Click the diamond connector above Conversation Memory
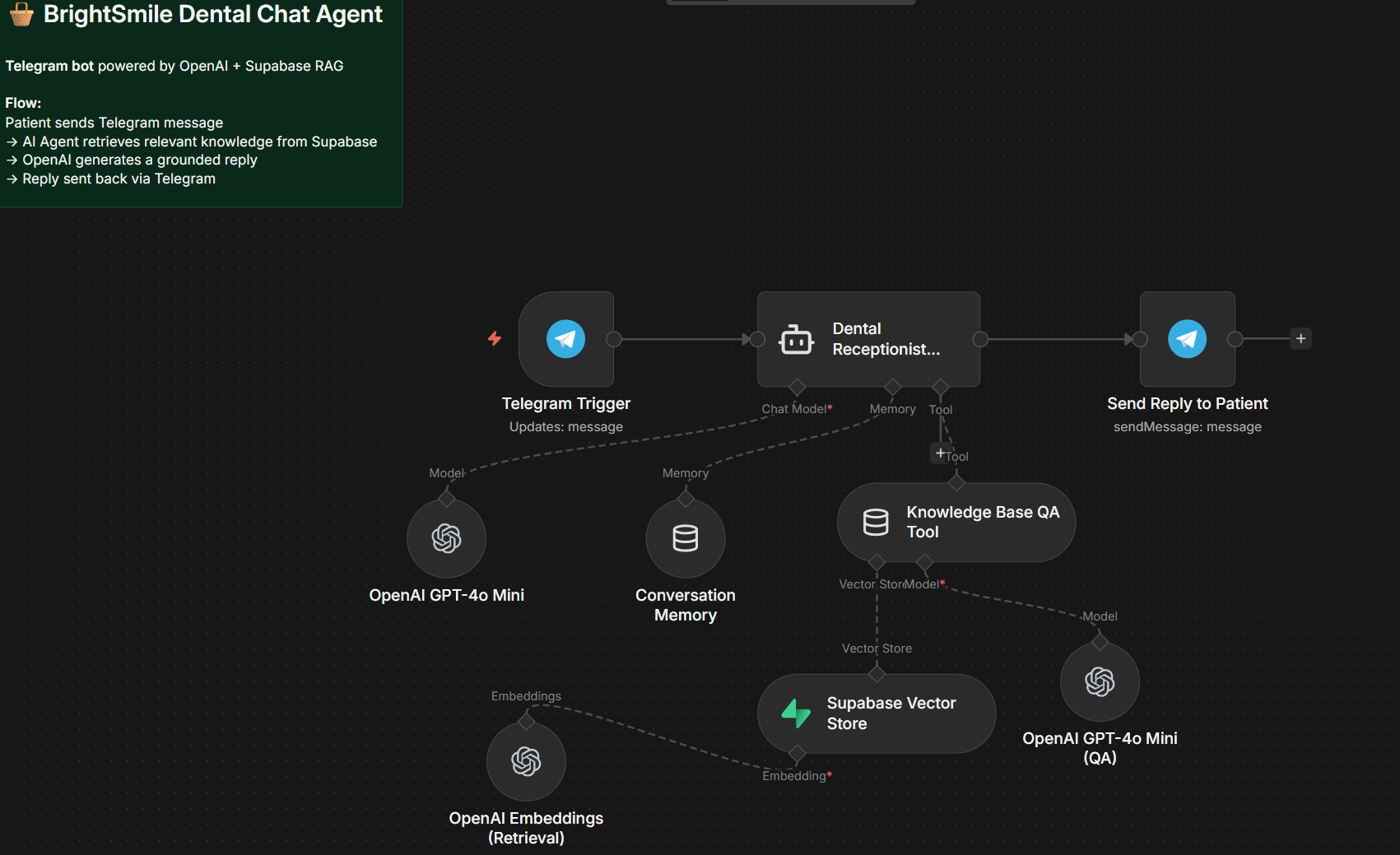This screenshot has width=1400, height=855. (686, 499)
